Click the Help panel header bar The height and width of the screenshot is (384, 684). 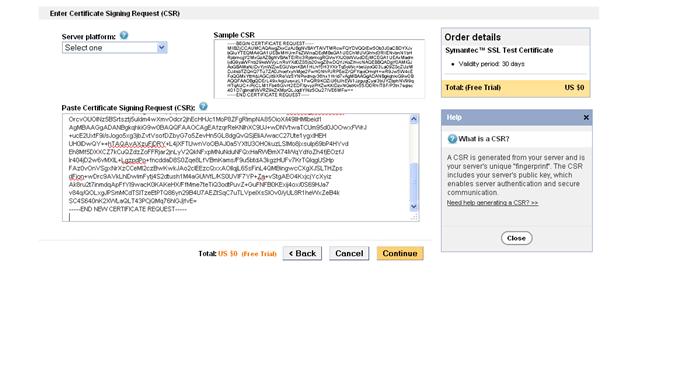(x=516, y=117)
